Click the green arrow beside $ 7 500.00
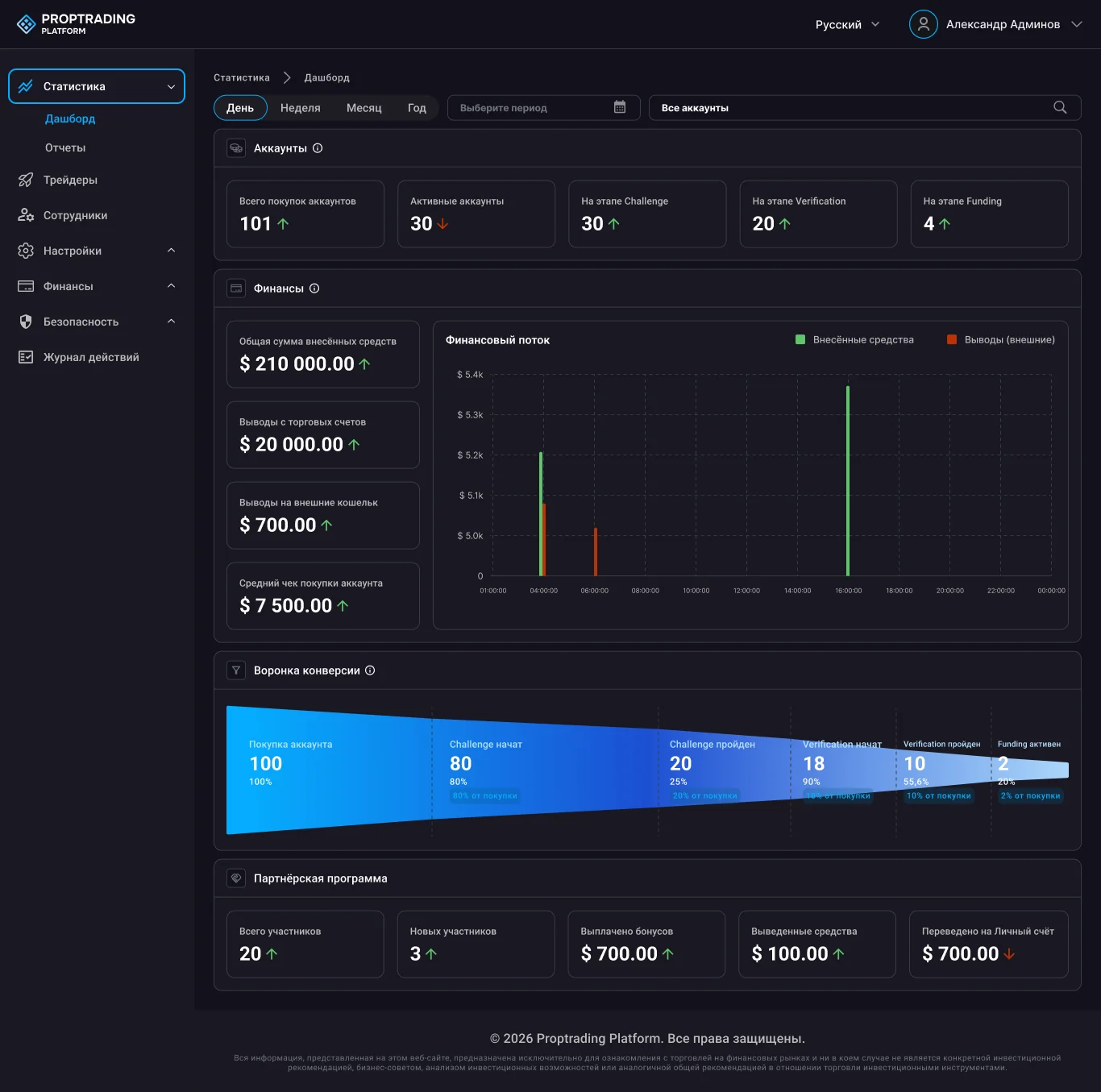1101x1092 pixels. click(x=343, y=606)
